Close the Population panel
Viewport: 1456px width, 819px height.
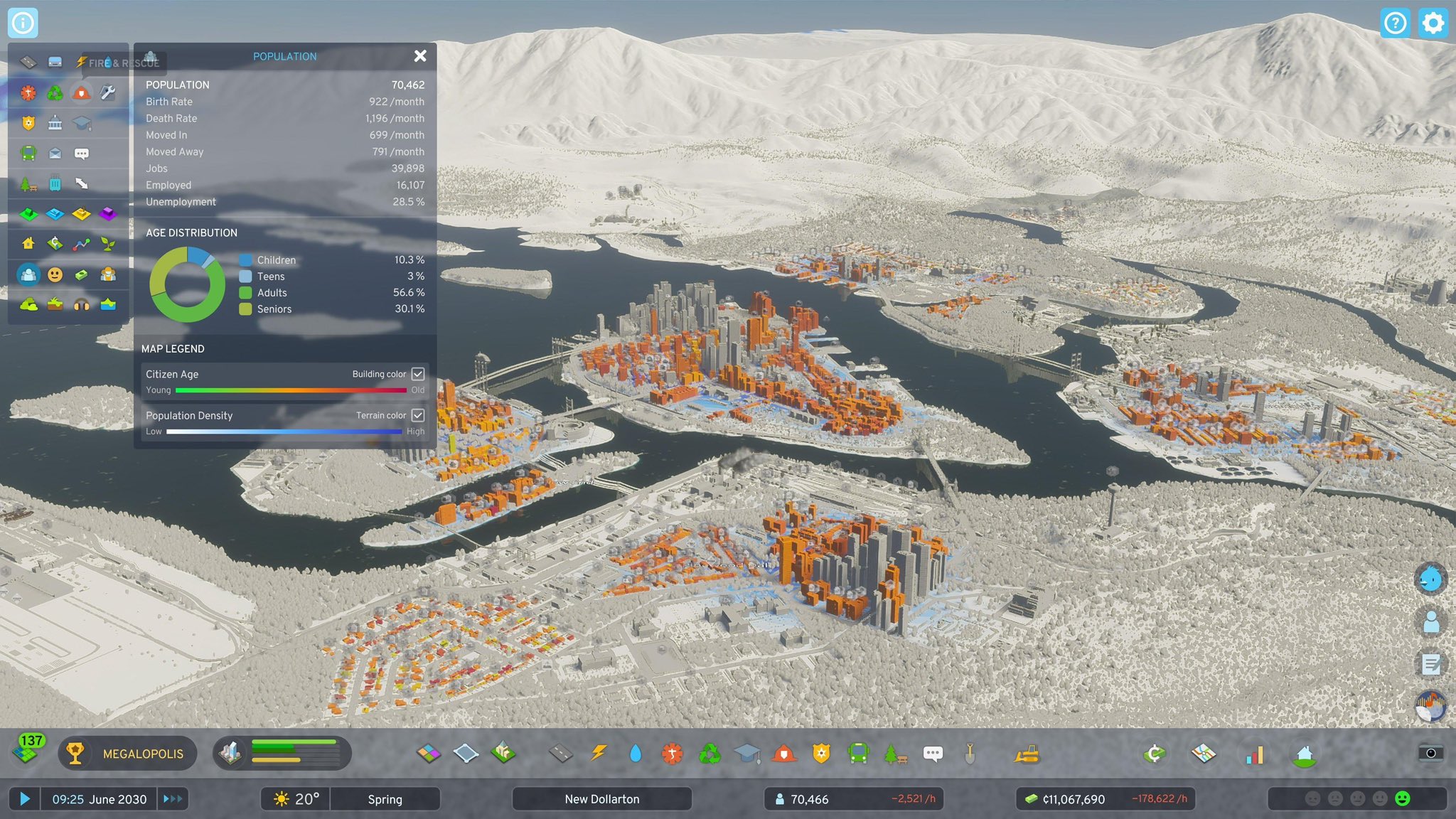pos(420,56)
